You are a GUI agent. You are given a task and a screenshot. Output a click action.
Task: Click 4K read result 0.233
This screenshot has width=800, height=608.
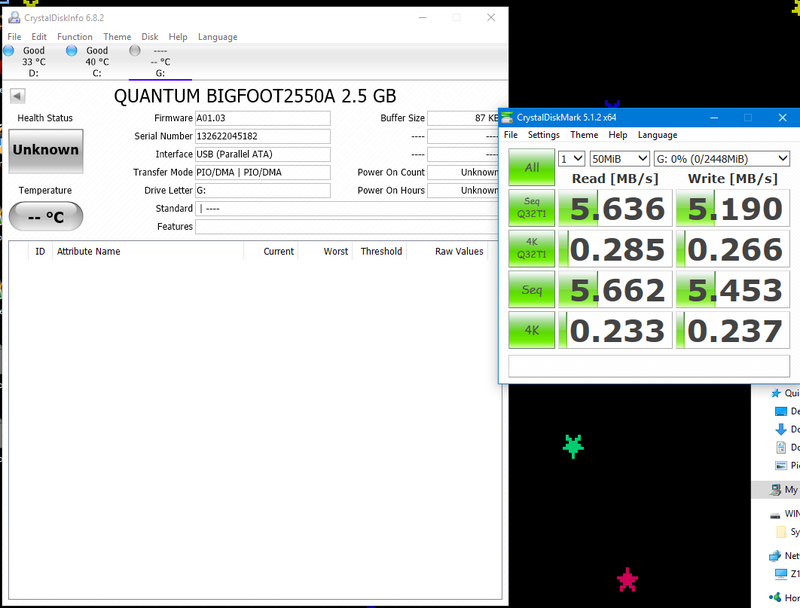615,331
